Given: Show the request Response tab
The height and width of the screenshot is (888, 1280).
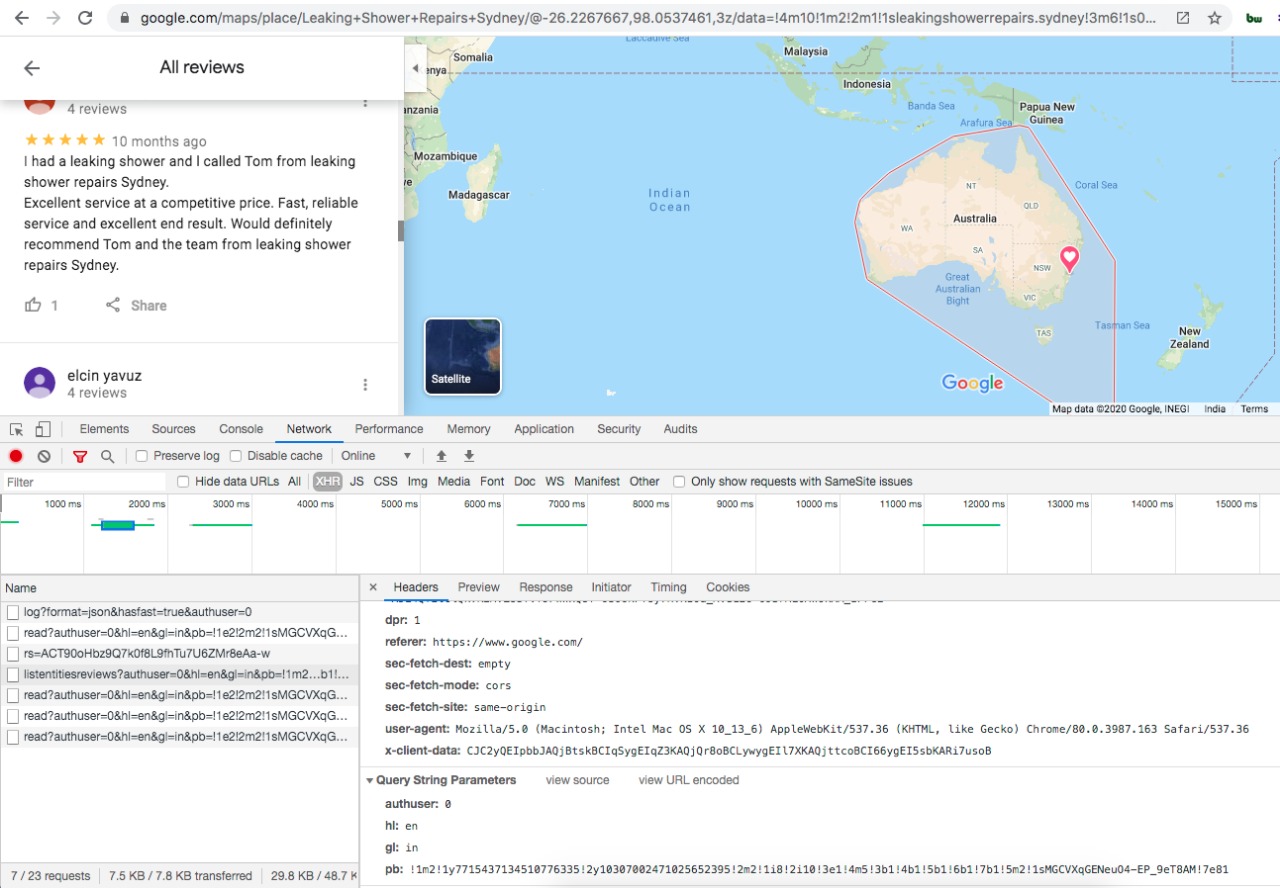Looking at the screenshot, I should [545, 587].
